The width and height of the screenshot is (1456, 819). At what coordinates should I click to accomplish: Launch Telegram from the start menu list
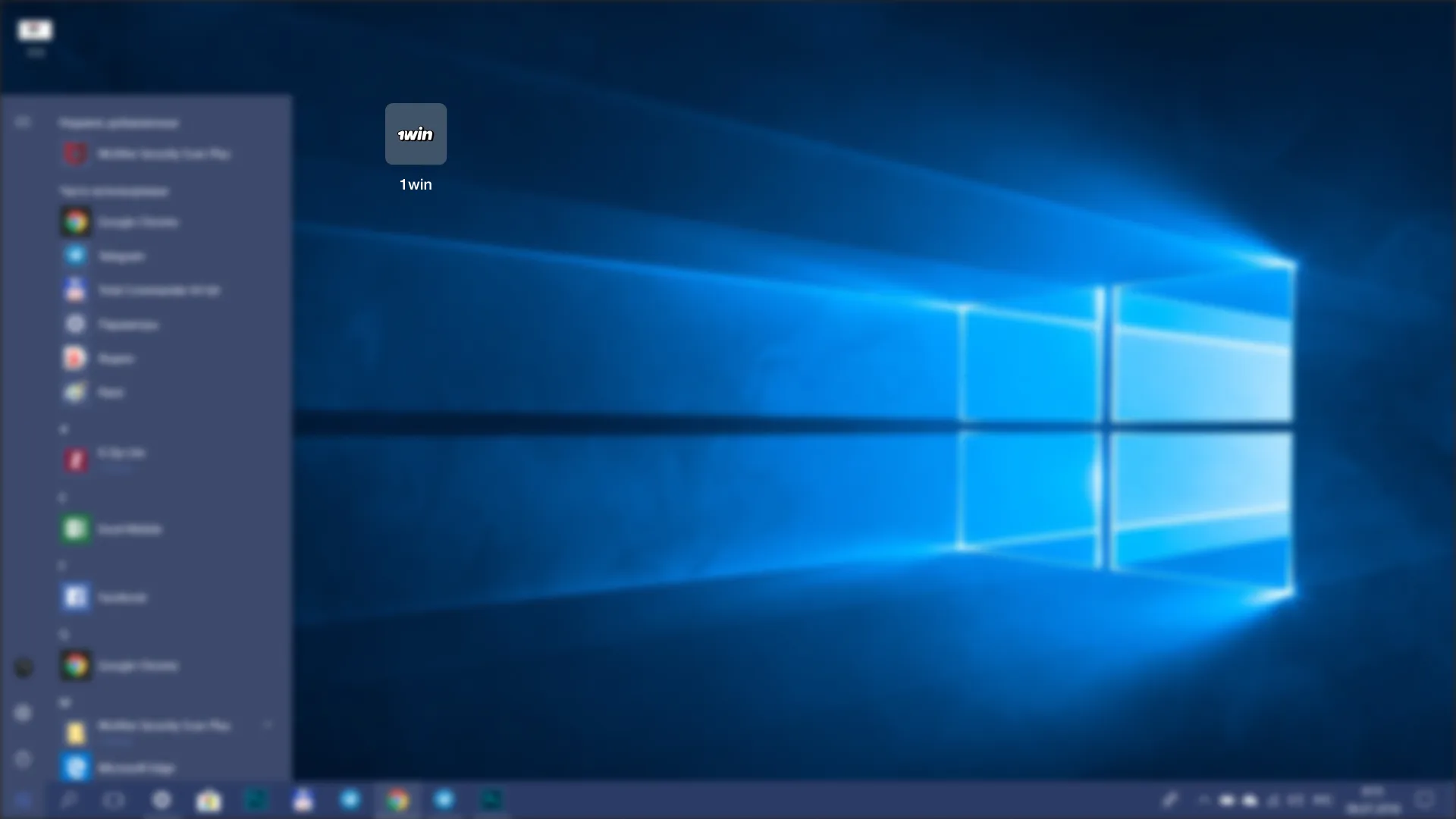(x=121, y=256)
